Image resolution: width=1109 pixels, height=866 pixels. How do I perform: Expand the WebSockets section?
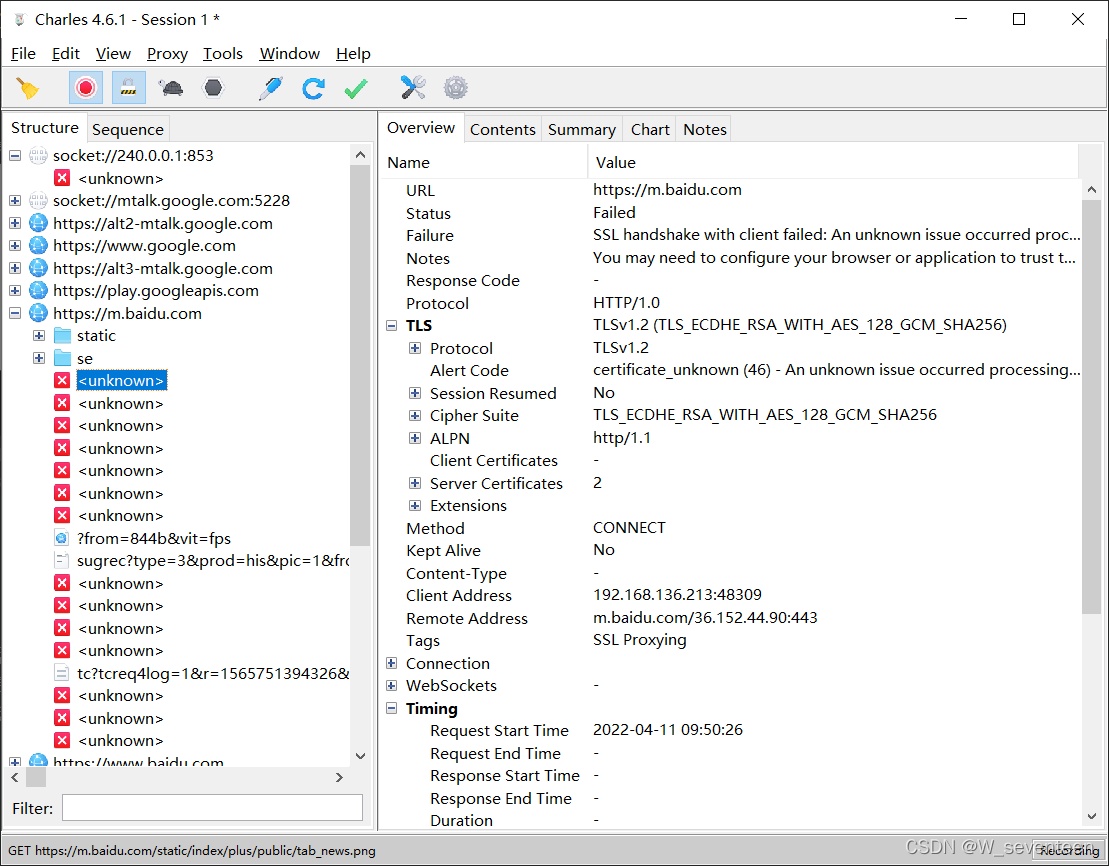pyautogui.click(x=391, y=686)
